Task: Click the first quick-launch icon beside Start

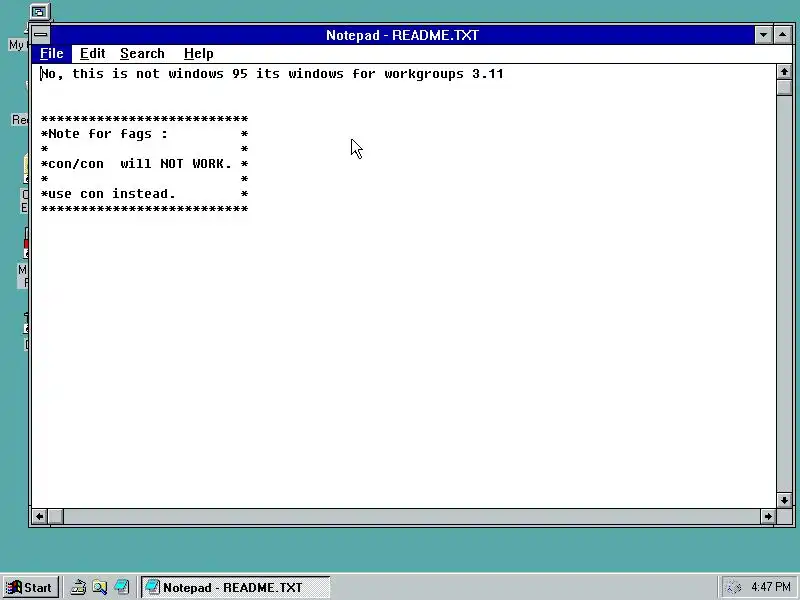Action: [x=78, y=587]
